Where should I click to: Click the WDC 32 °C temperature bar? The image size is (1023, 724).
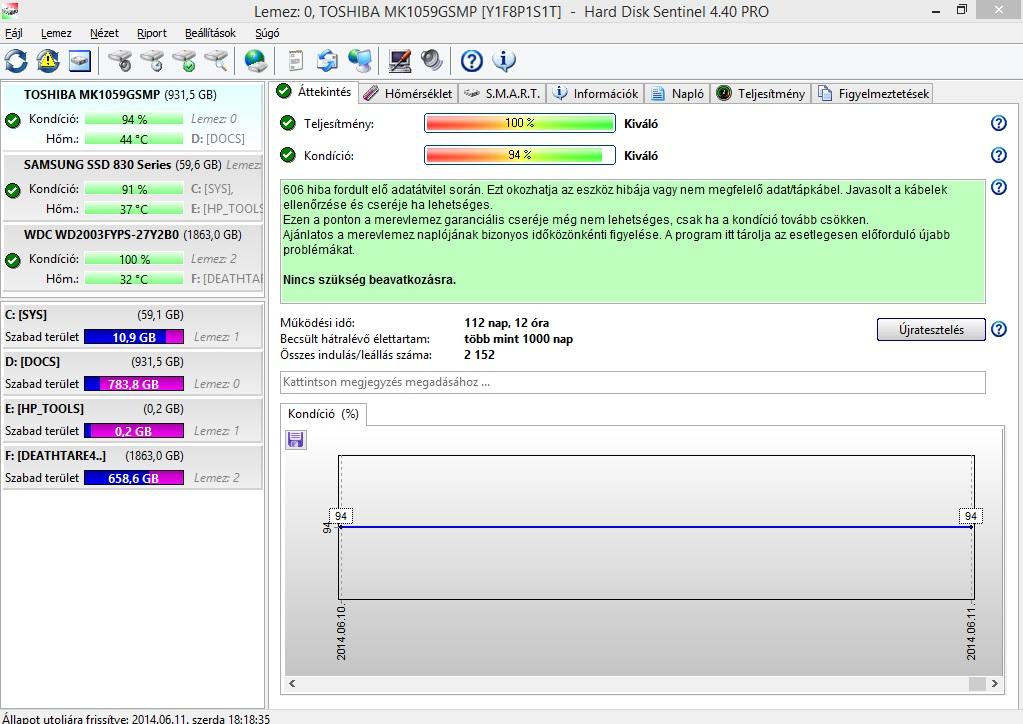[134, 279]
